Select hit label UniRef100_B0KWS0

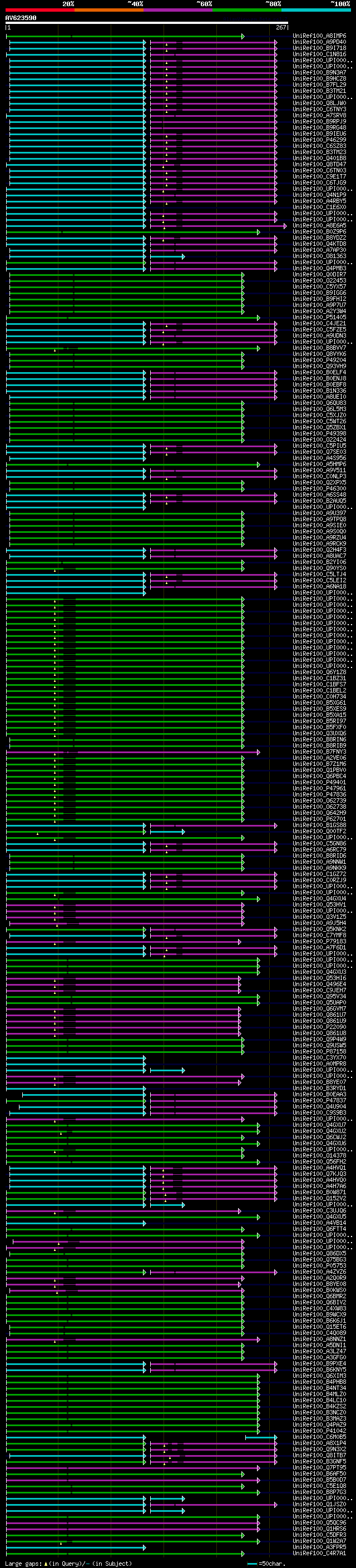pos(319,1290)
